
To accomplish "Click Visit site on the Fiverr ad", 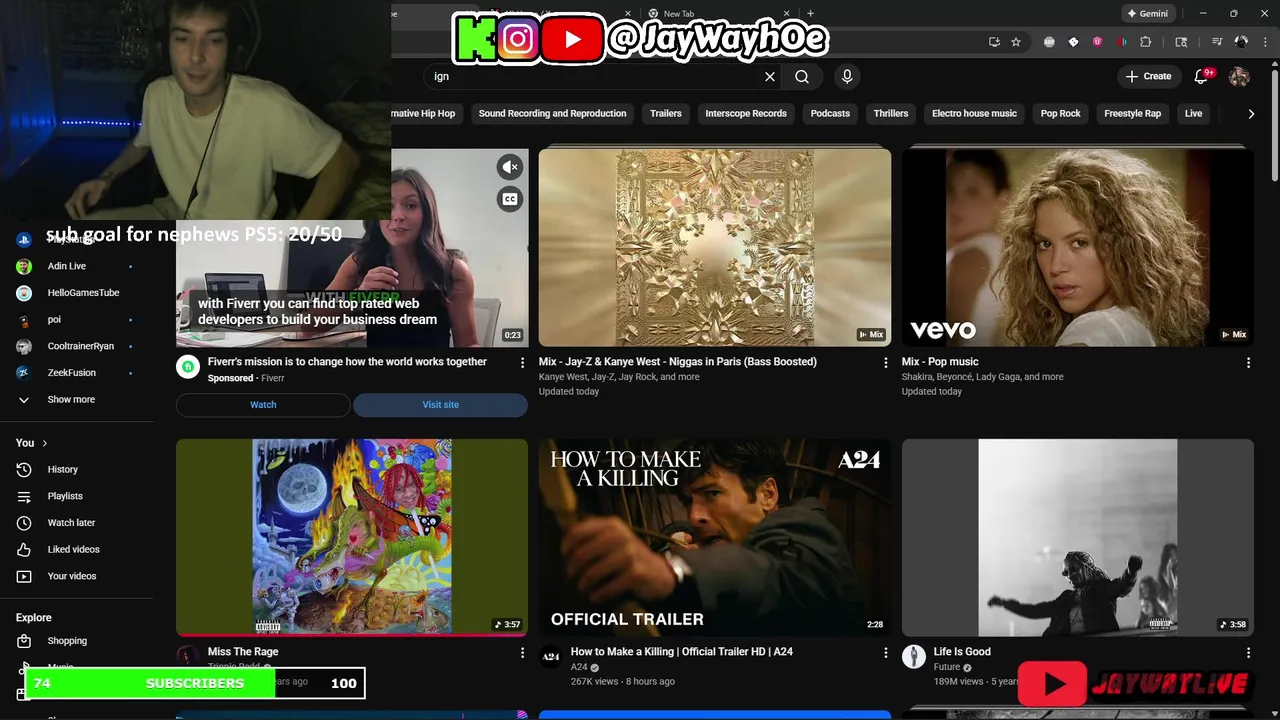I will click(440, 405).
